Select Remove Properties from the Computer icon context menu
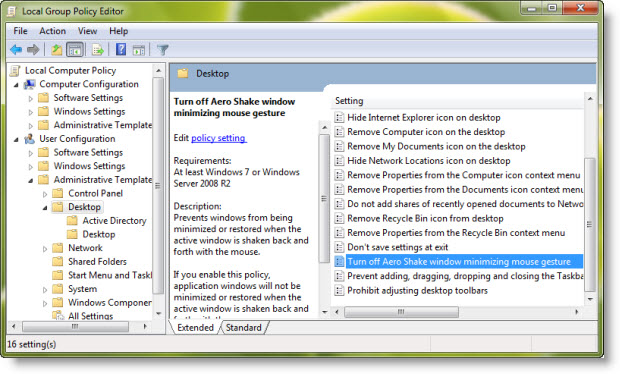Image resolution: width=620 pixels, height=374 pixels. pos(463,175)
